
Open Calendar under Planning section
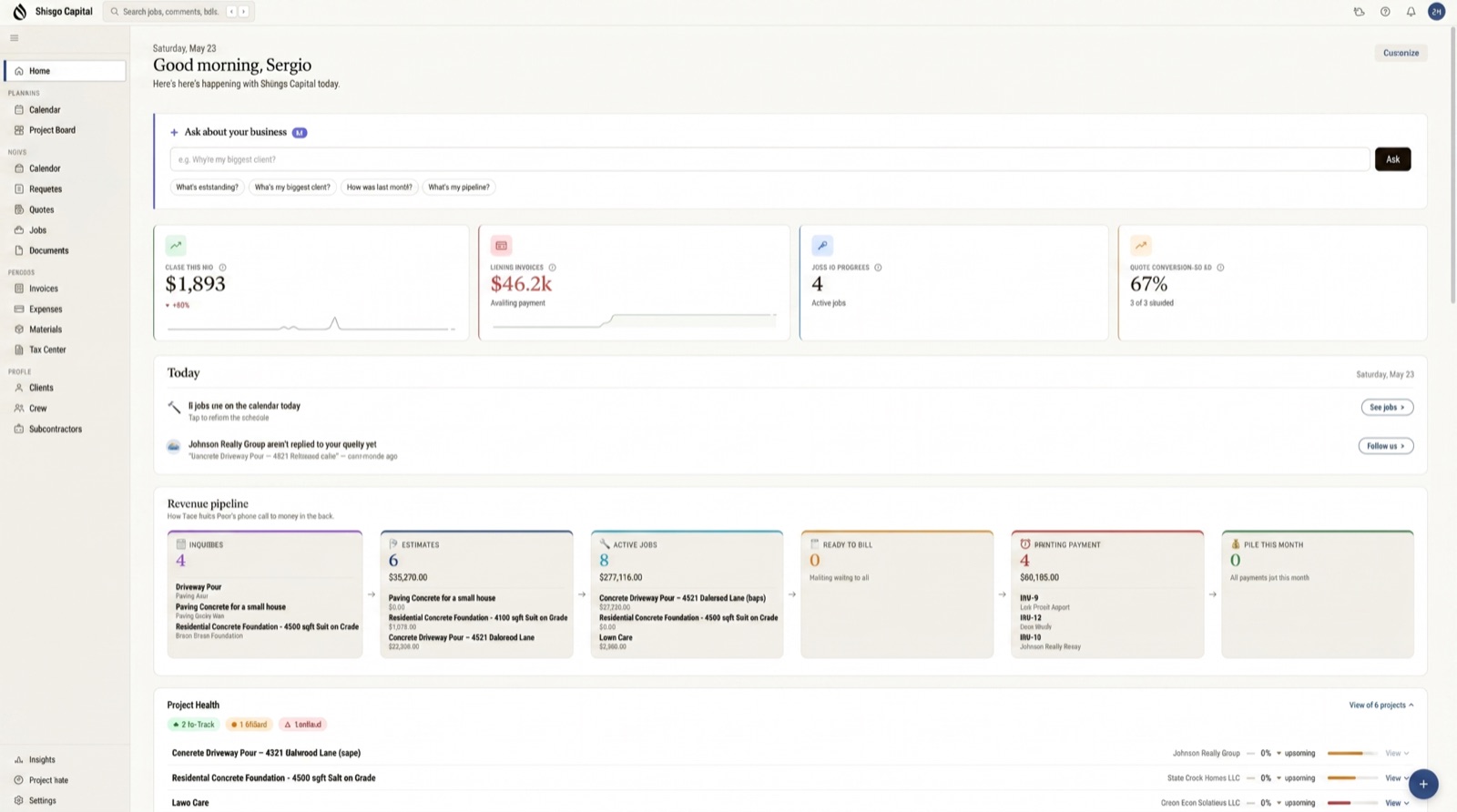click(x=64, y=110)
